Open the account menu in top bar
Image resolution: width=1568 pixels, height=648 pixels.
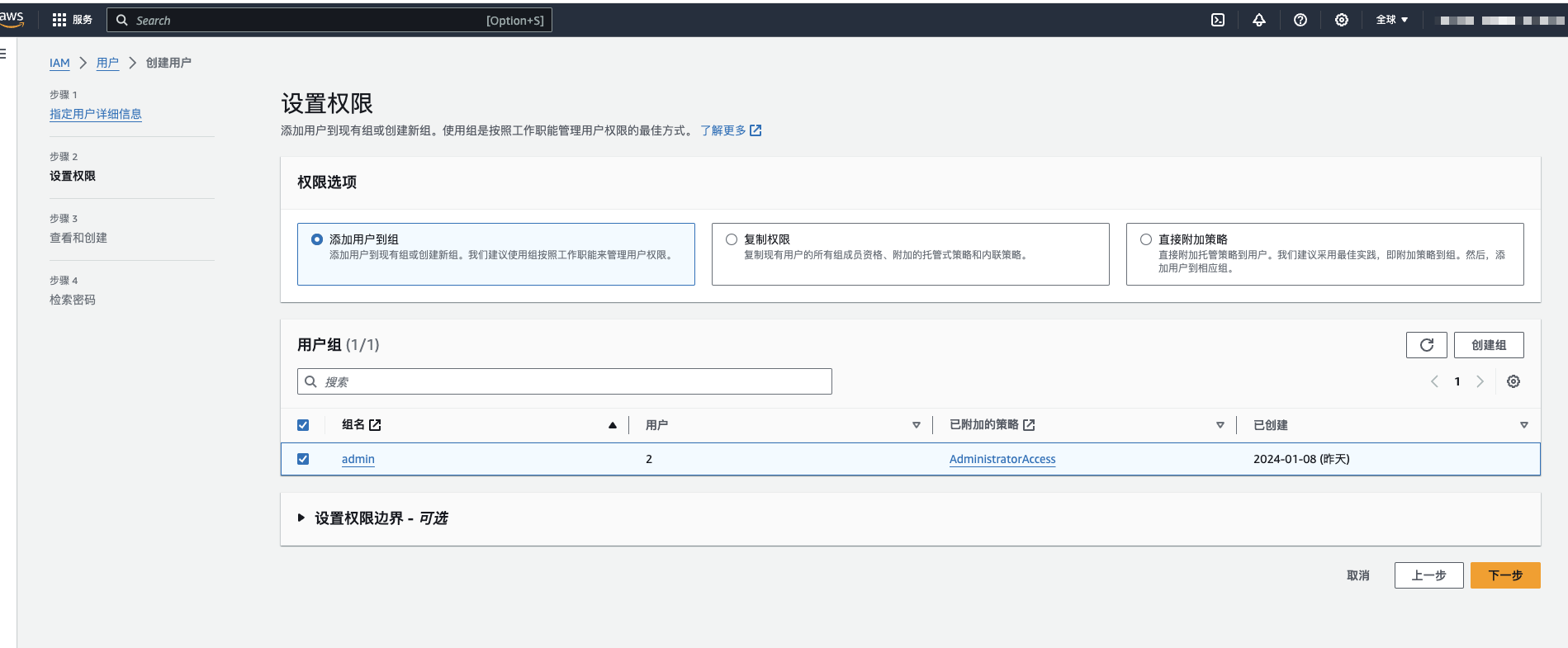click(1501, 20)
